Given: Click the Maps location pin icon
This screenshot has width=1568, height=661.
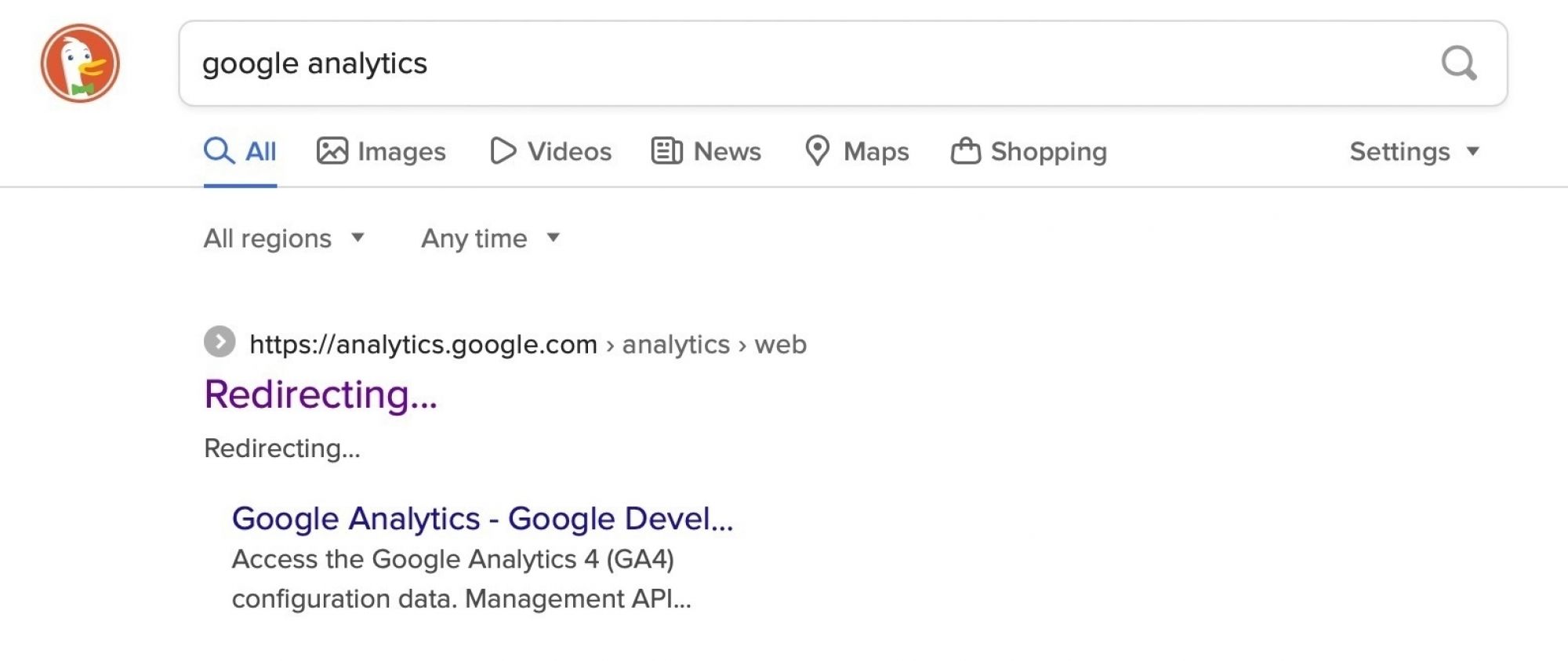Looking at the screenshot, I should pos(817,151).
